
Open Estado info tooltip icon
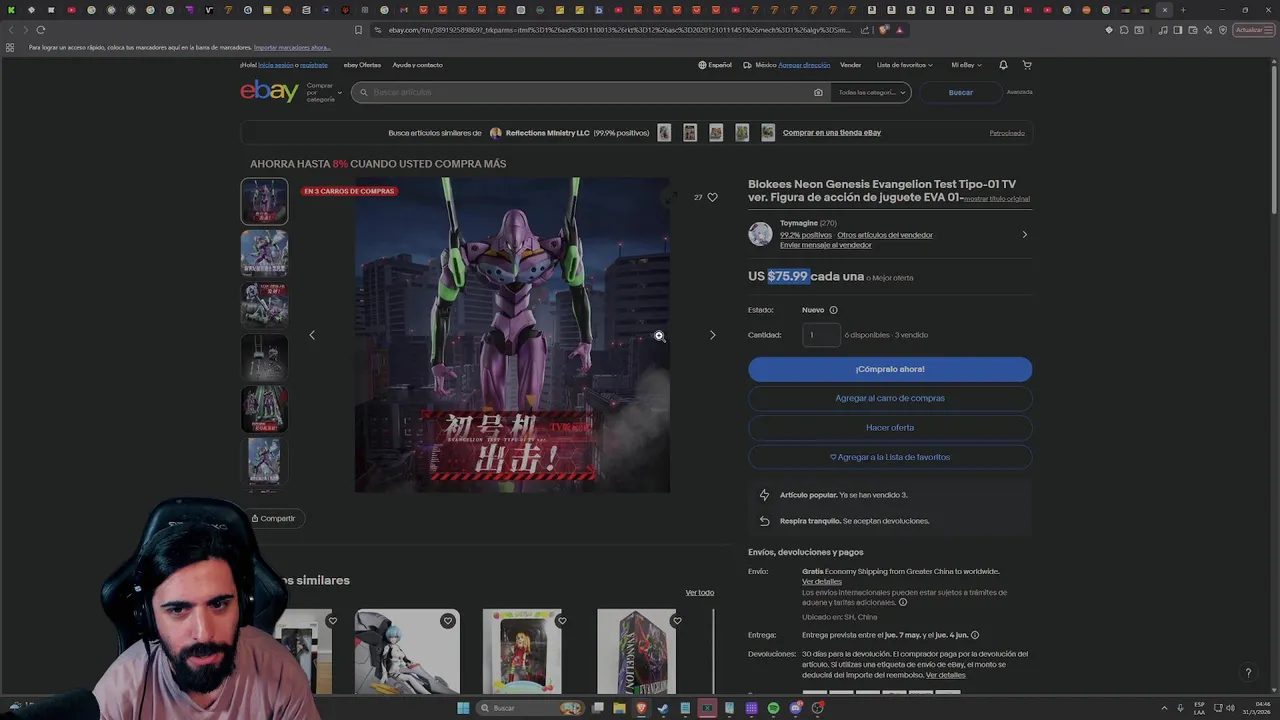[833, 310]
